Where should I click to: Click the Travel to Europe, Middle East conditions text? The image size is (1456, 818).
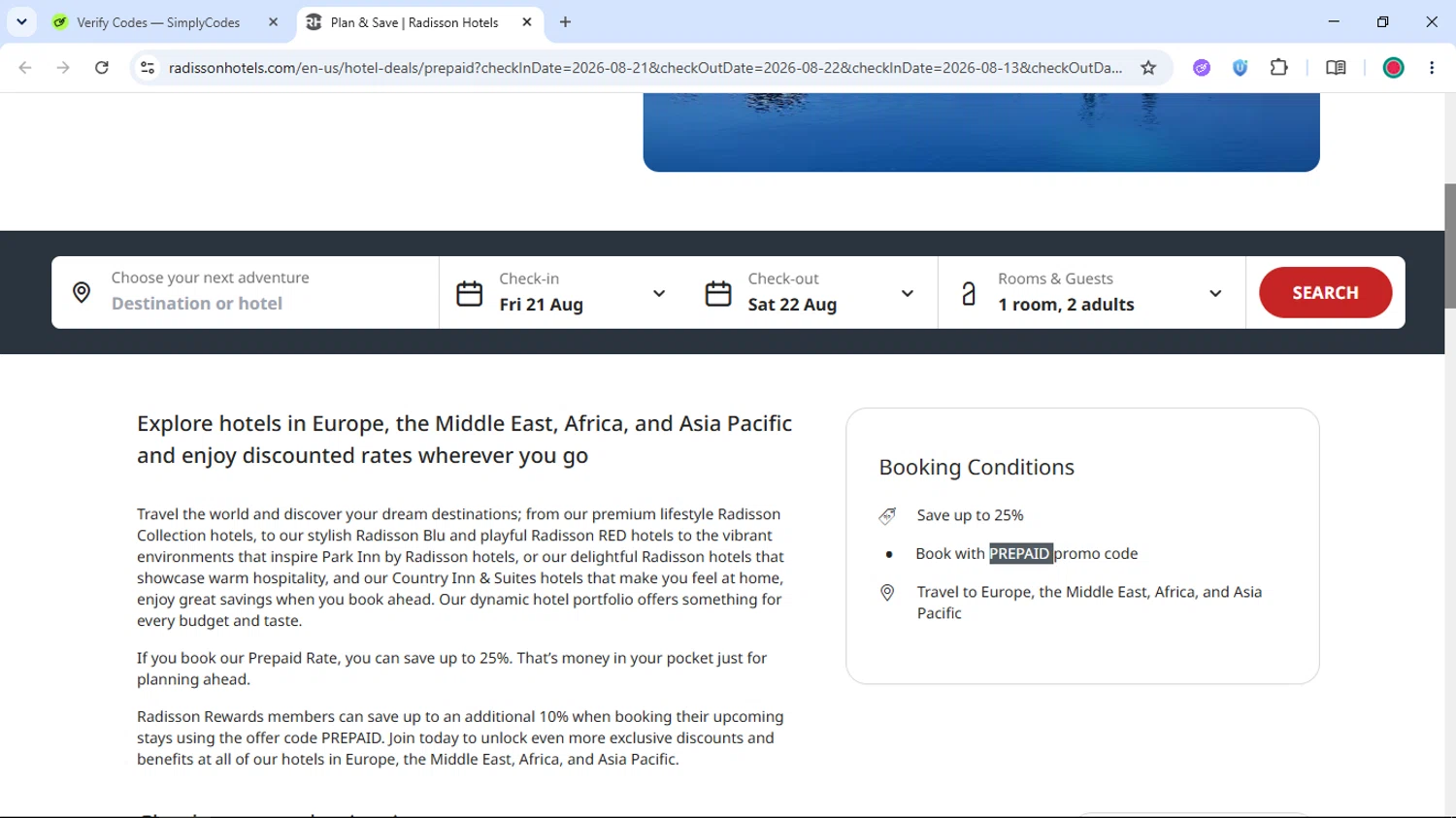(x=1089, y=603)
